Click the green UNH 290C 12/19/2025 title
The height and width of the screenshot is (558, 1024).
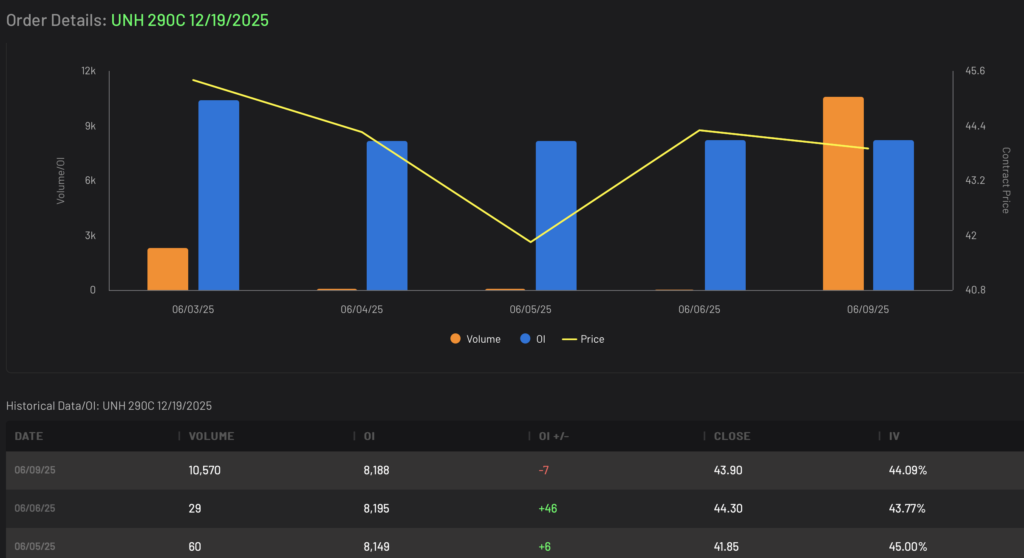pyautogui.click(x=189, y=20)
